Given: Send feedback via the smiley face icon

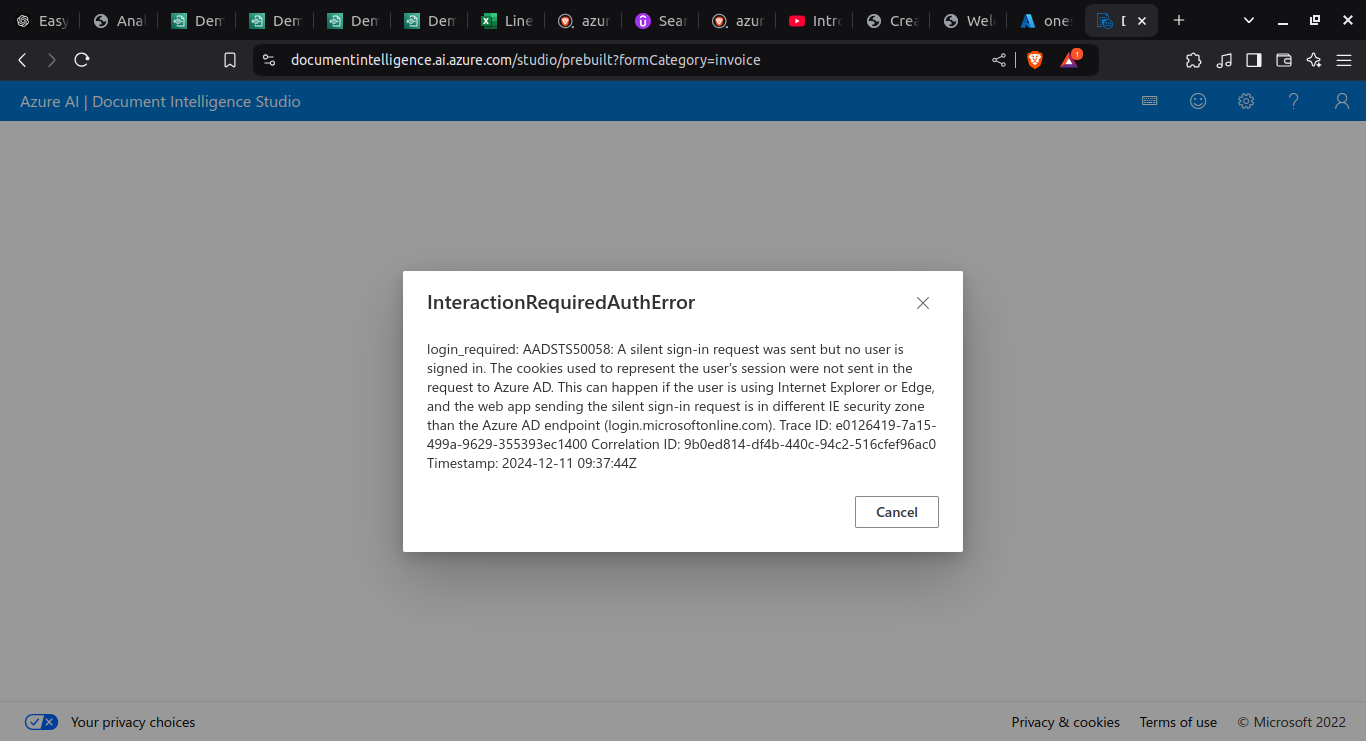Looking at the screenshot, I should pos(1197,101).
